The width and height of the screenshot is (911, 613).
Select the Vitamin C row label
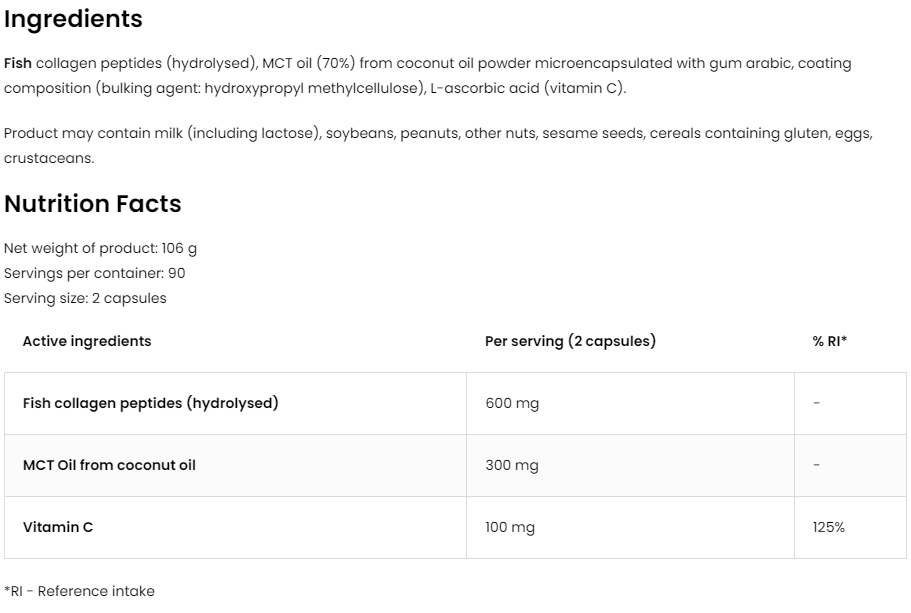(x=58, y=527)
